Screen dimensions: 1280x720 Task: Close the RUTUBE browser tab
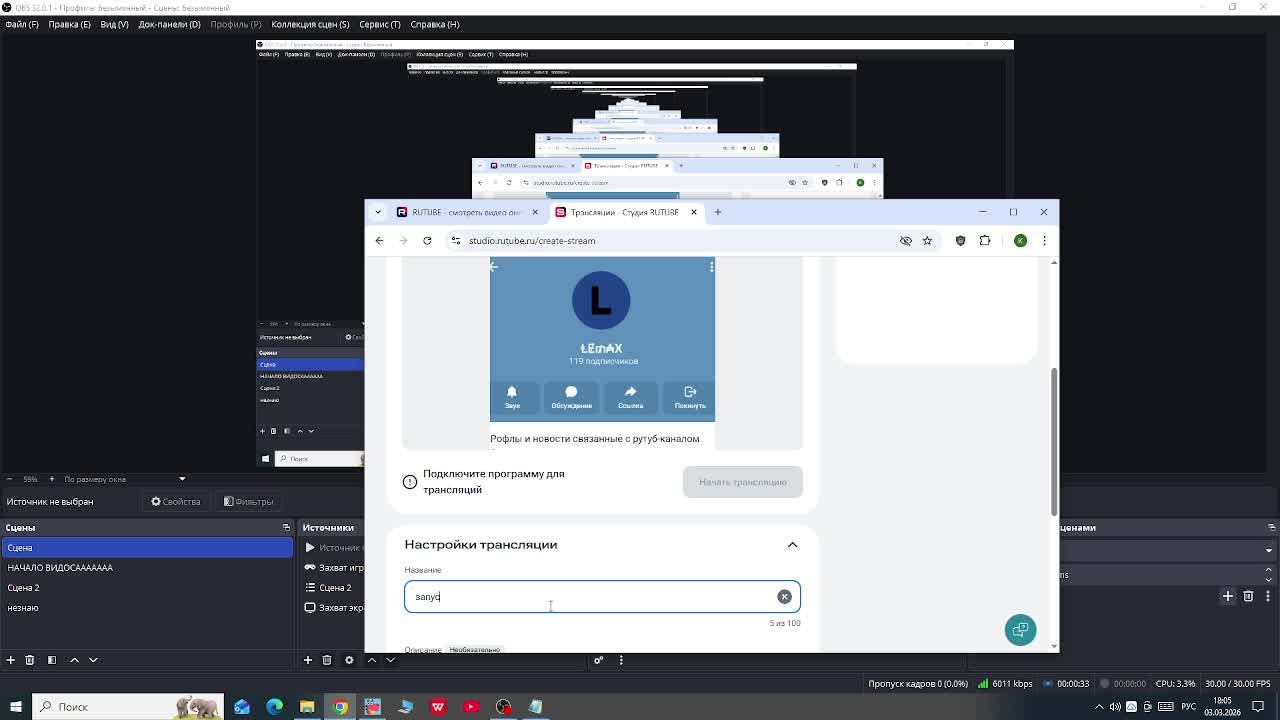click(535, 212)
